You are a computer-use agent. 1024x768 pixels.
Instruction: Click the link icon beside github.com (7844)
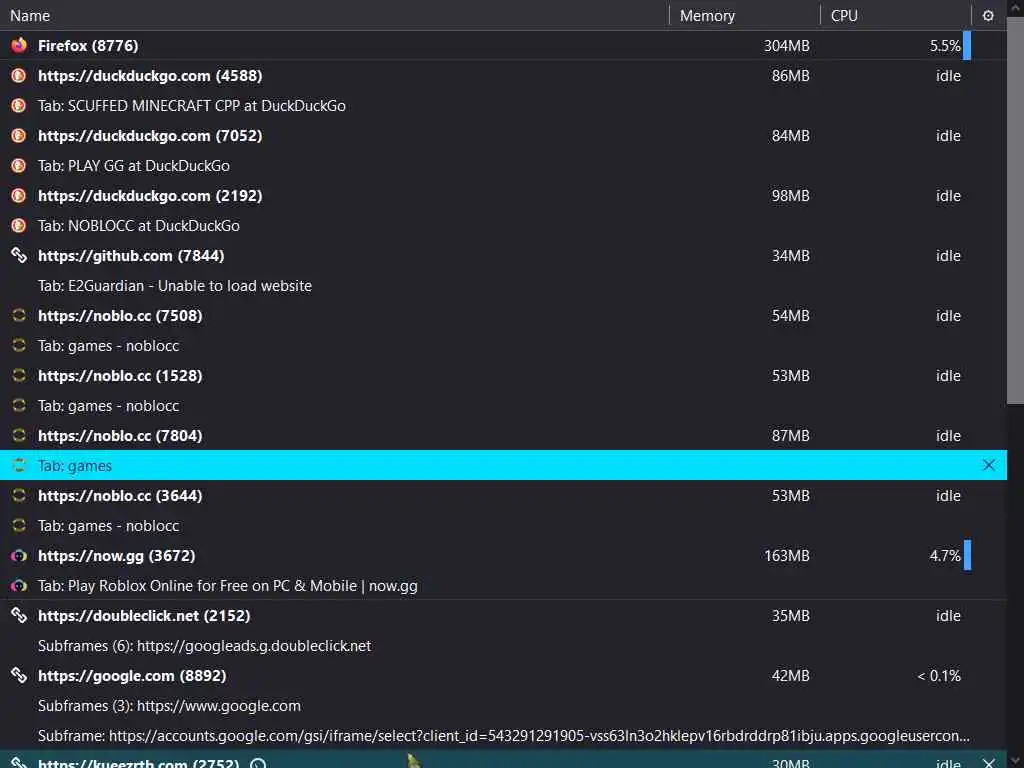(19, 255)
